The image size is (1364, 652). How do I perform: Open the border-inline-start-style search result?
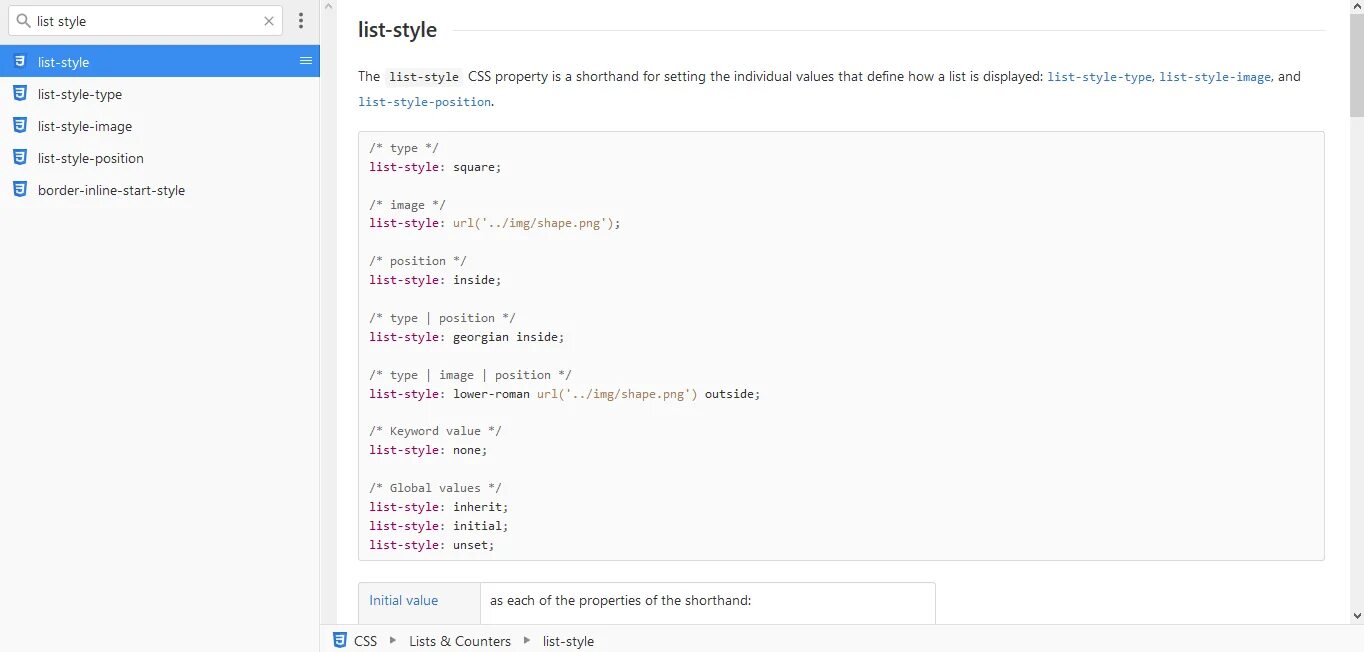click(111, 190)
